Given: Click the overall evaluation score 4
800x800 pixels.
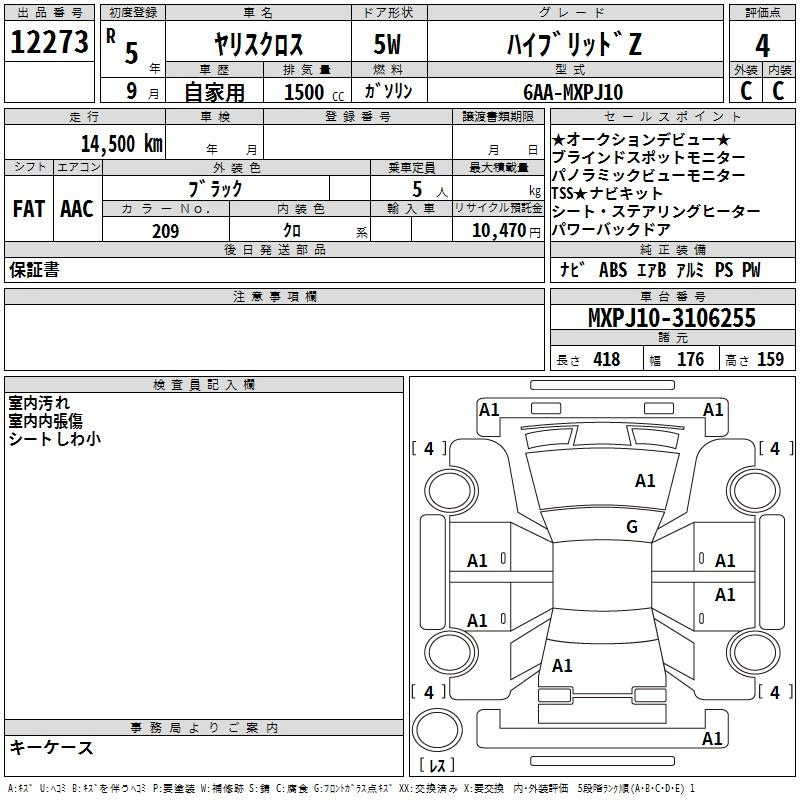Looking at the screenshot, I should (763, 44).
